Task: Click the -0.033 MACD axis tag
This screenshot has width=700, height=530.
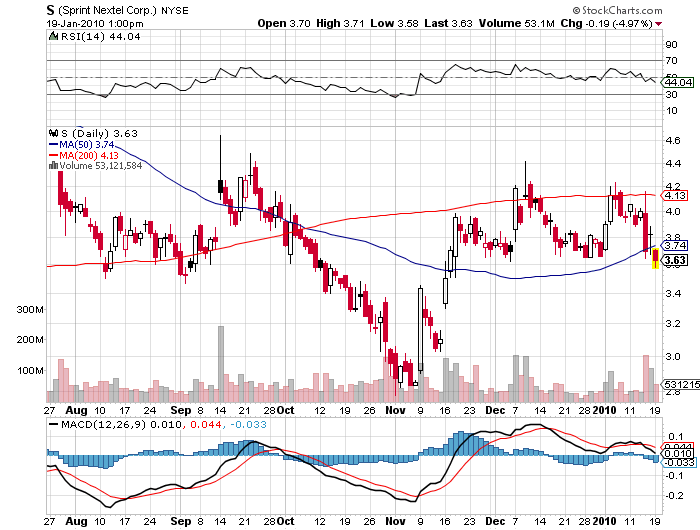Action: (679, 463)
